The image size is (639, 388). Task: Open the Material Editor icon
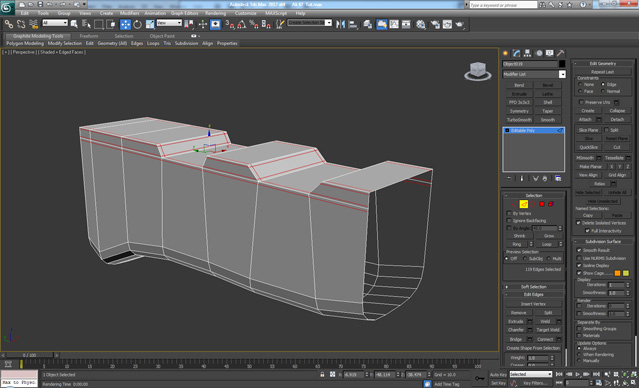421,24
